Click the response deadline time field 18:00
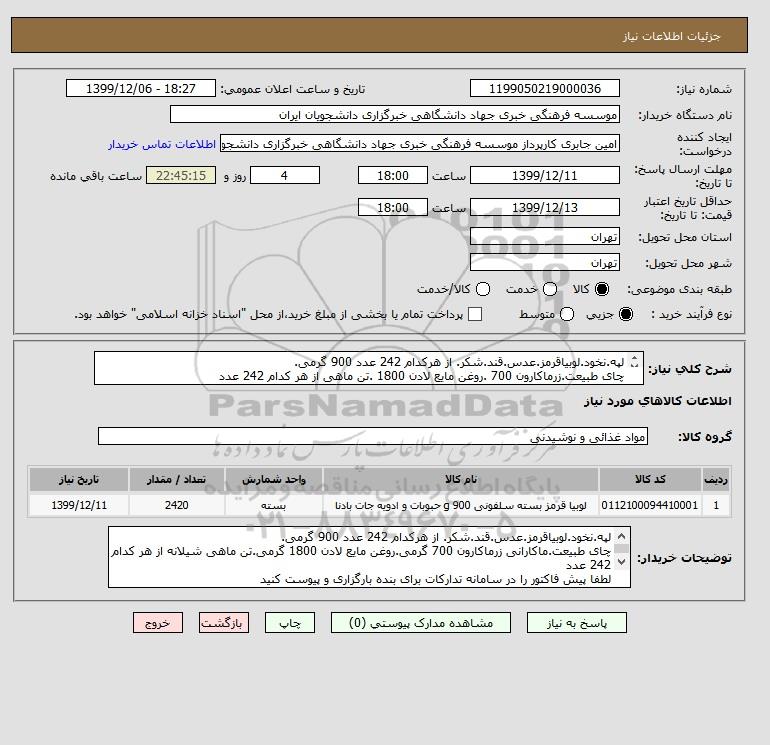The height and width of the screenshot is (745, 770). click(x=393, y=175)
